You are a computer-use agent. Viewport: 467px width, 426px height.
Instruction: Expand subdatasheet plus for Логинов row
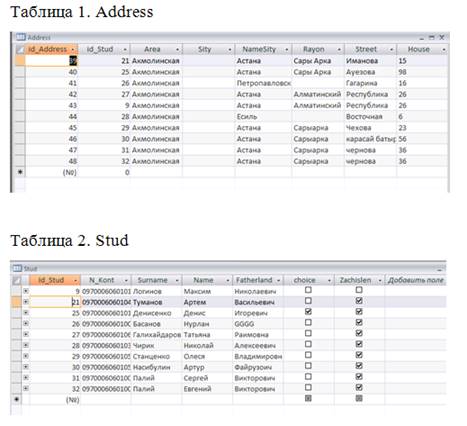26,291
